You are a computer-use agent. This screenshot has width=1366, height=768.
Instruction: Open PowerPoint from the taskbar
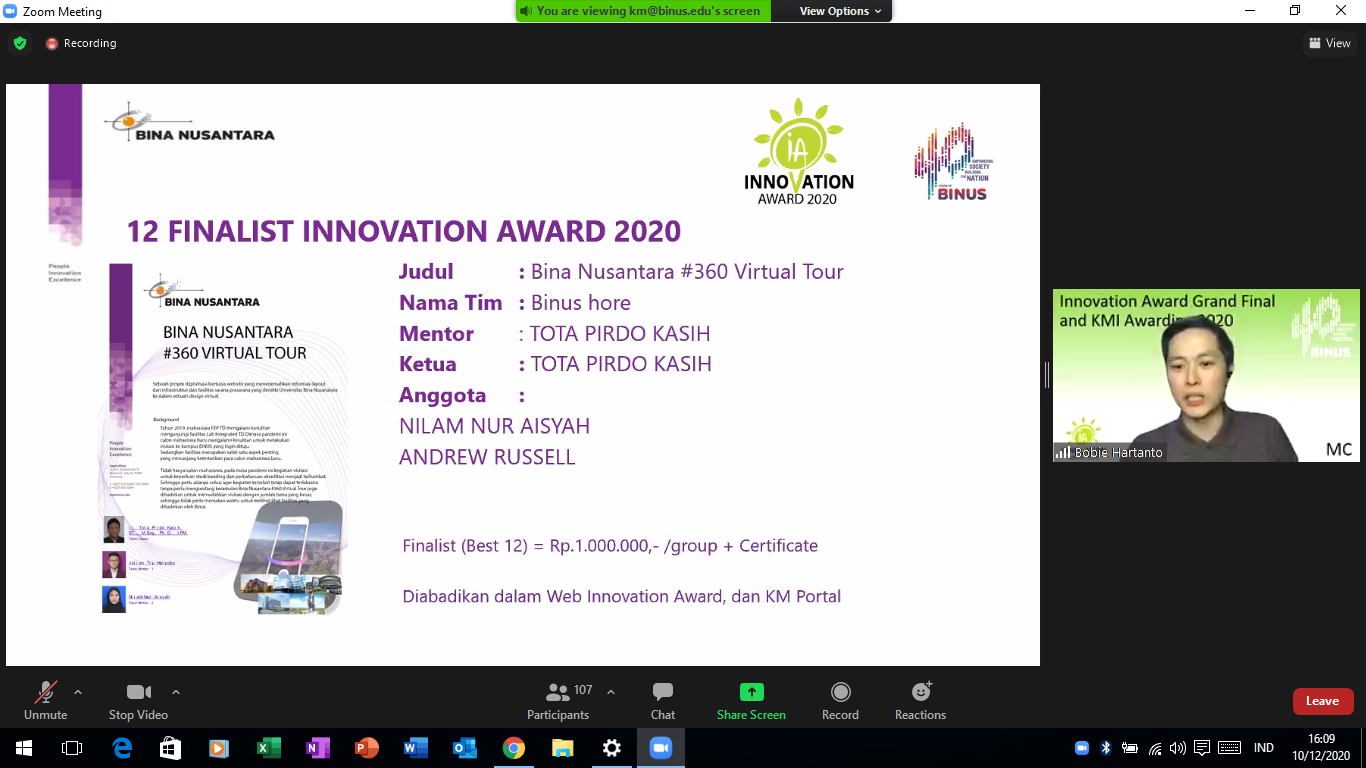(367, 748)
